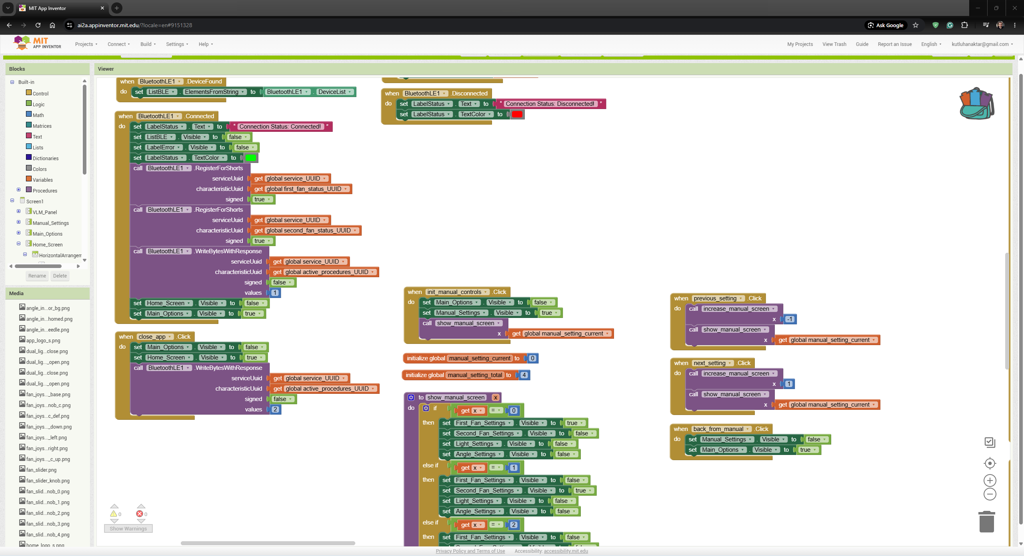Collapse the Built-in tree node
This screenshot has width=1024, height=556.
click(12, 82)
